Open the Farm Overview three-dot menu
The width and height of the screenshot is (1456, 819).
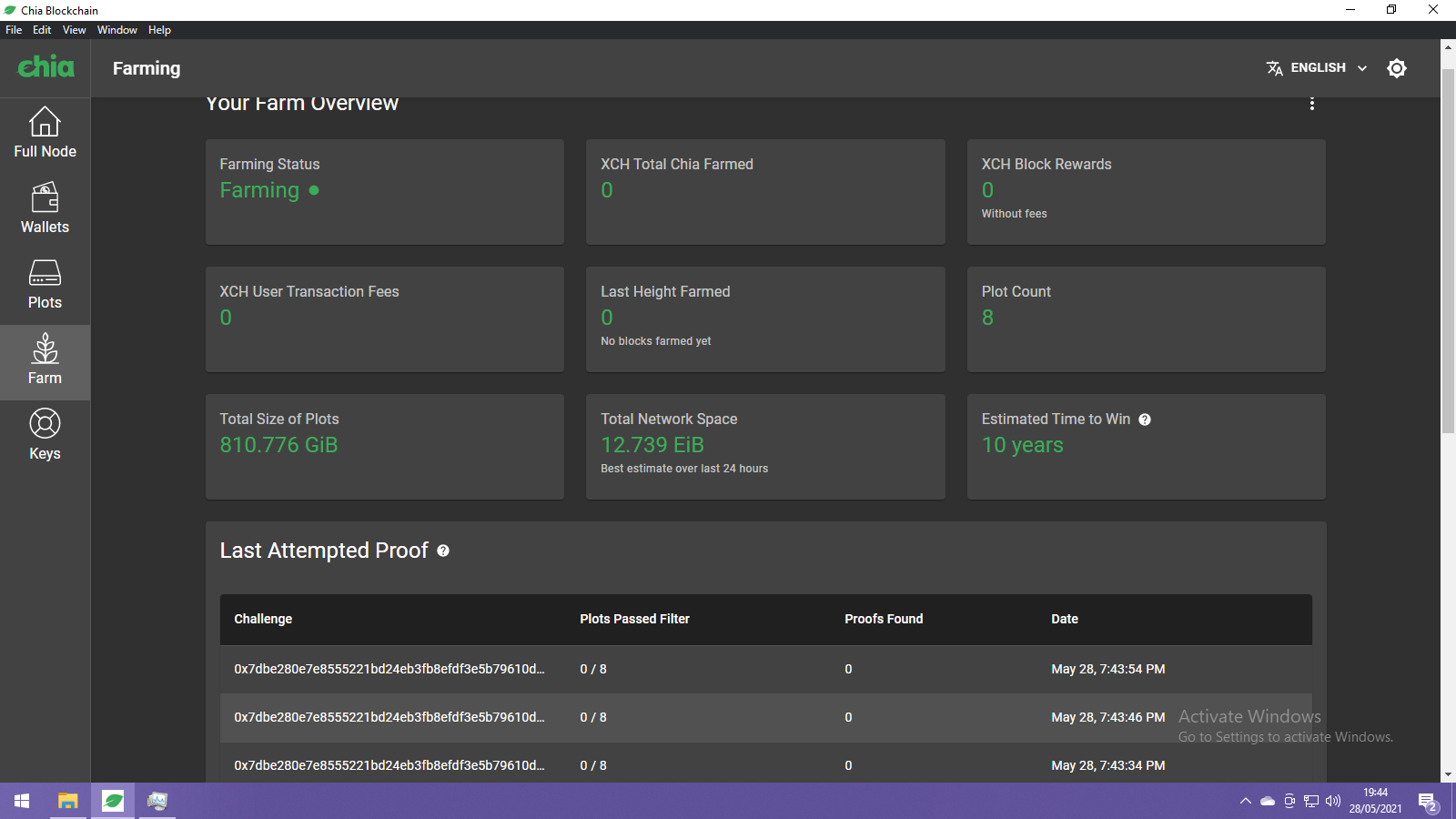[x=1311, y=104]
